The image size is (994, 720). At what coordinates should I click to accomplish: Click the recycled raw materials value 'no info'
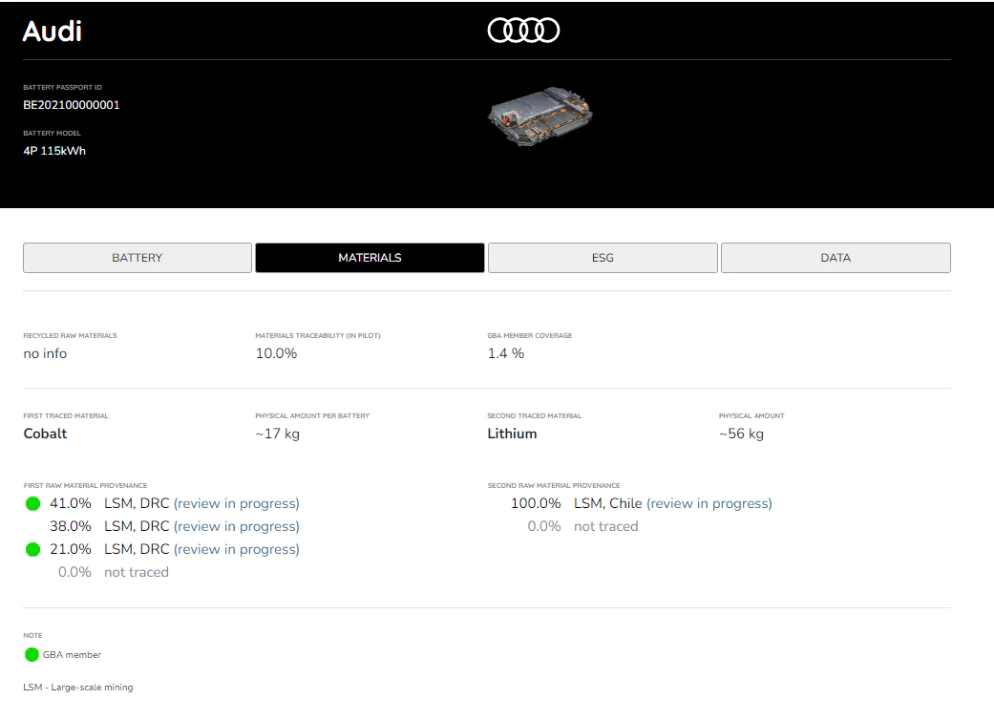(45, 354)
